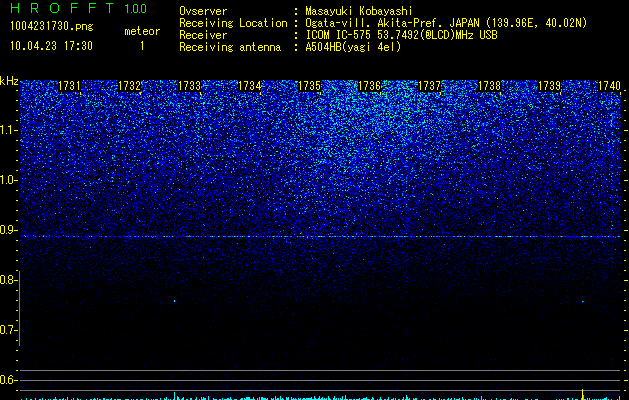
Task: Click the 0.8 frequency axis label
Action: click(9, 280)
